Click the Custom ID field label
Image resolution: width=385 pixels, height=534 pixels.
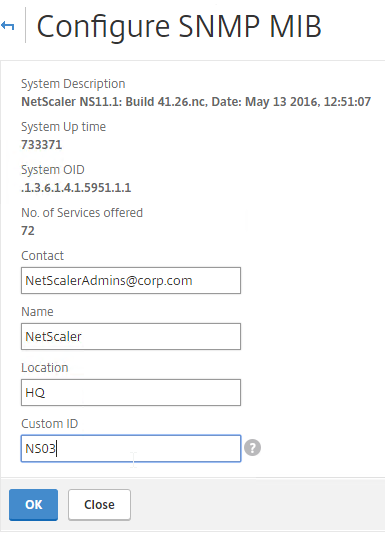(50, 424)
